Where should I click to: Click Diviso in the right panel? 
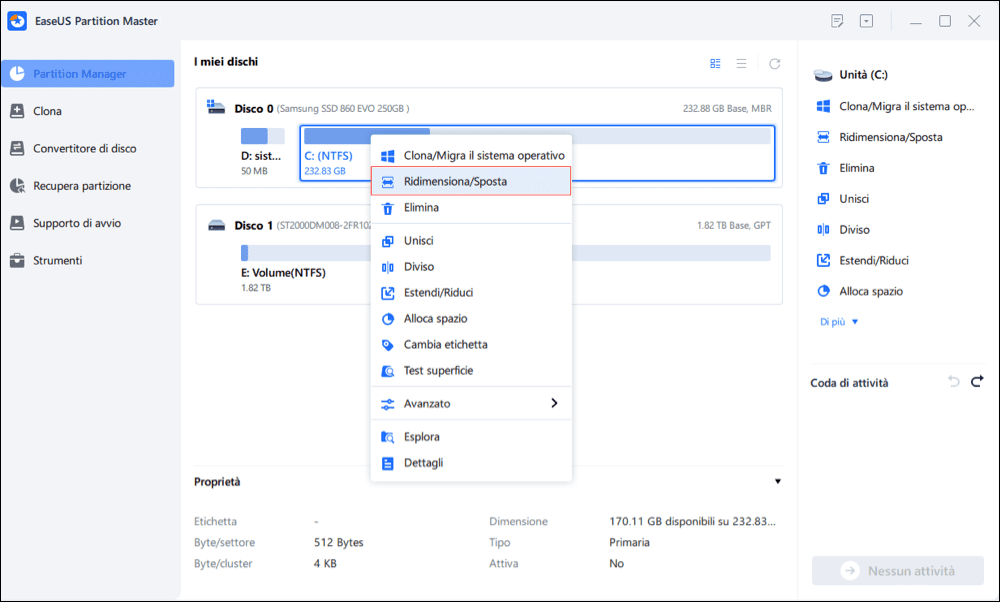click(x=843, y=230)
